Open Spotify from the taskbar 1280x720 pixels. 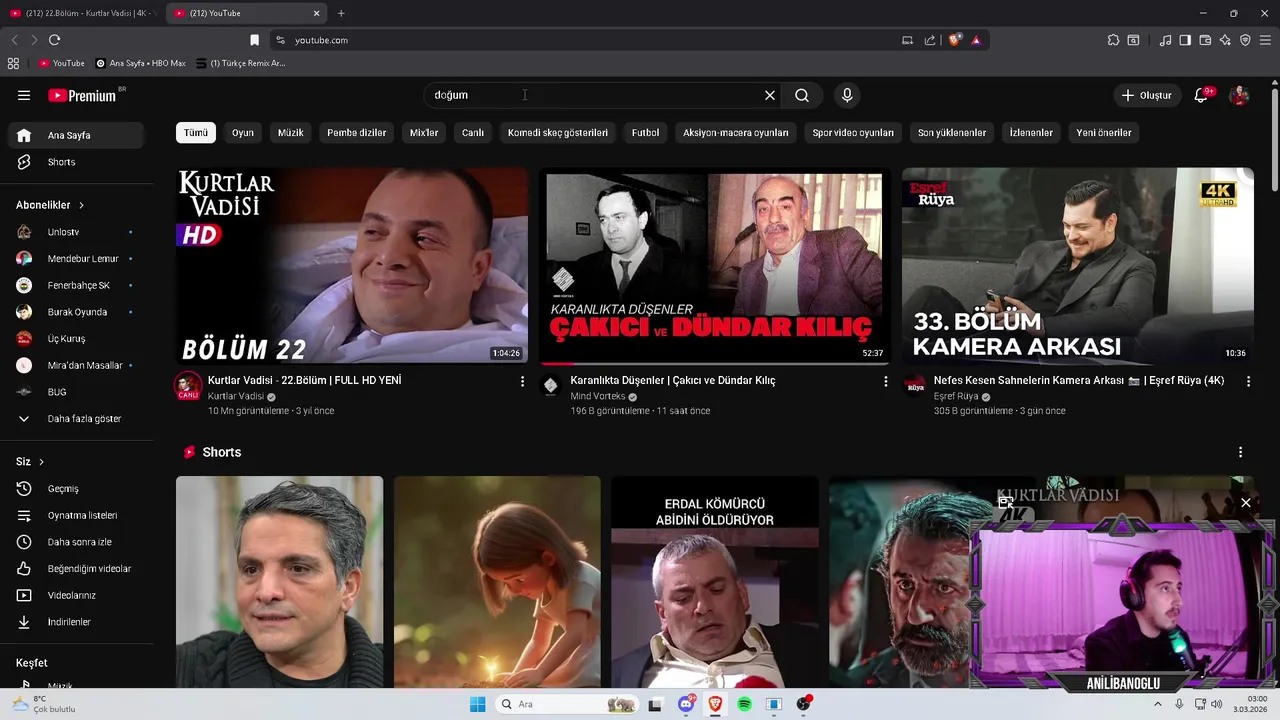pyautogui.click(x=744, y=704)
